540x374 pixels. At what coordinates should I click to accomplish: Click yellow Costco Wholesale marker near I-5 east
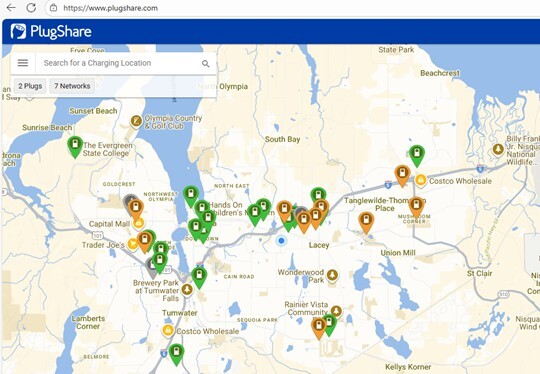pos(420,180)
